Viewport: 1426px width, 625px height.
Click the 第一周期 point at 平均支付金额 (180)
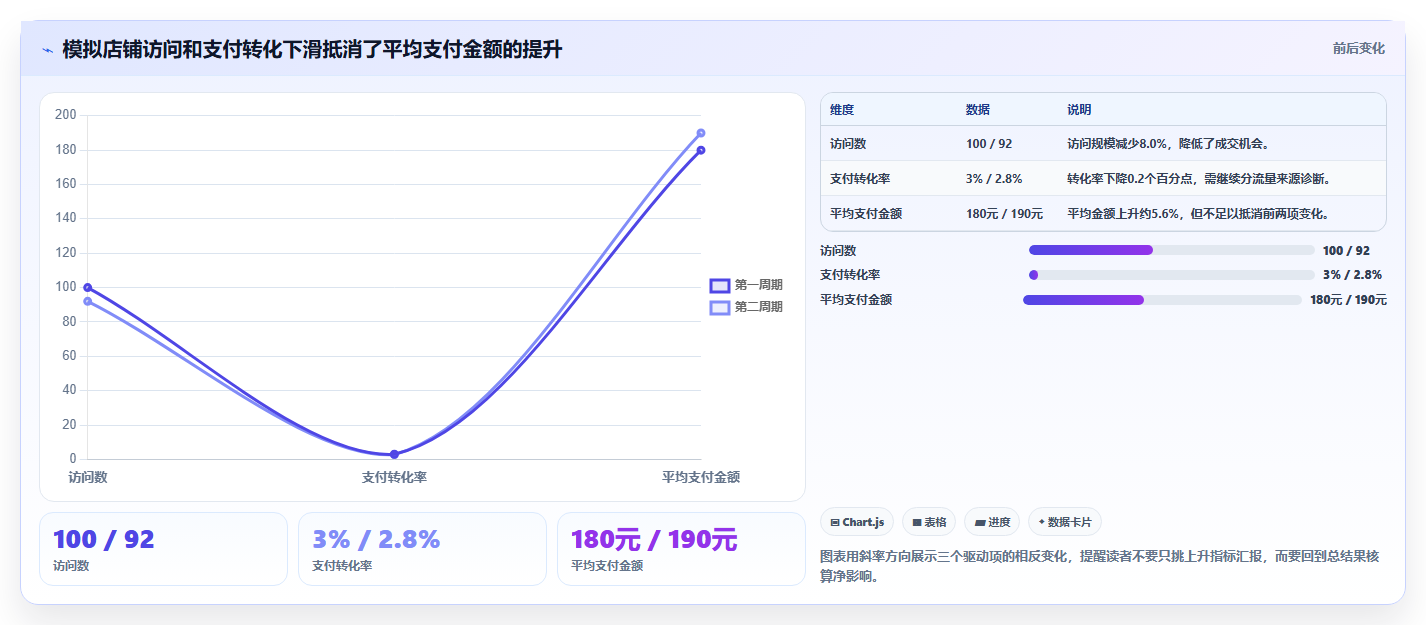(x=701, y=150)
